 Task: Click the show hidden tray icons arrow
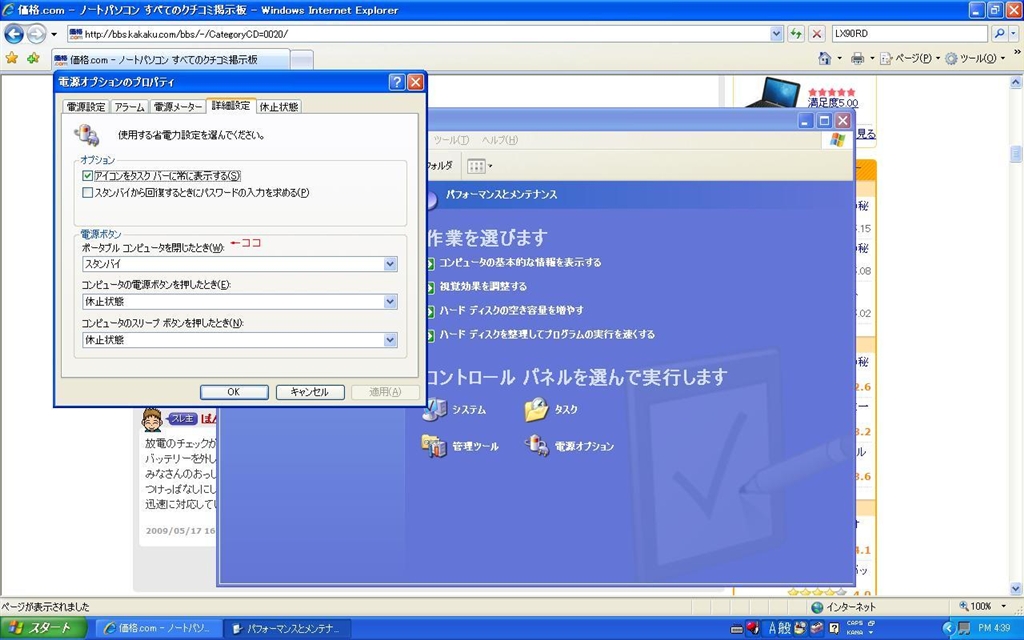(949, 628)
